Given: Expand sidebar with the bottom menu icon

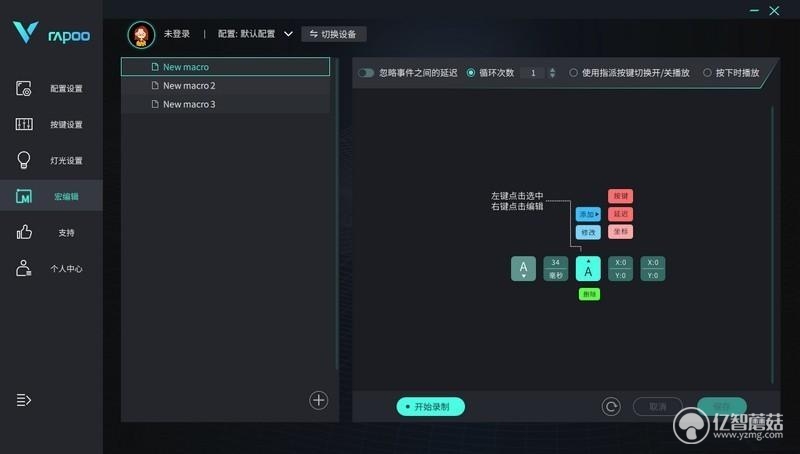Looking at the screenshot, I should tap(23, 400).
